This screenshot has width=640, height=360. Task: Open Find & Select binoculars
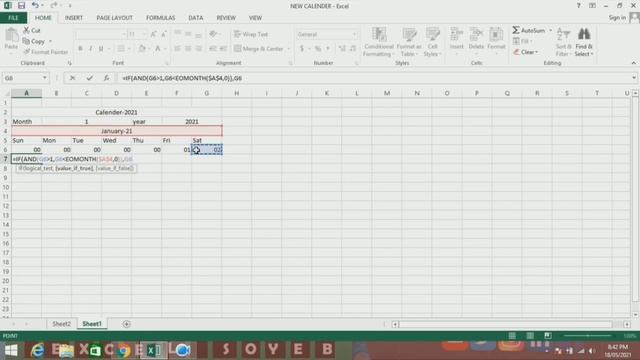(584, 42)
